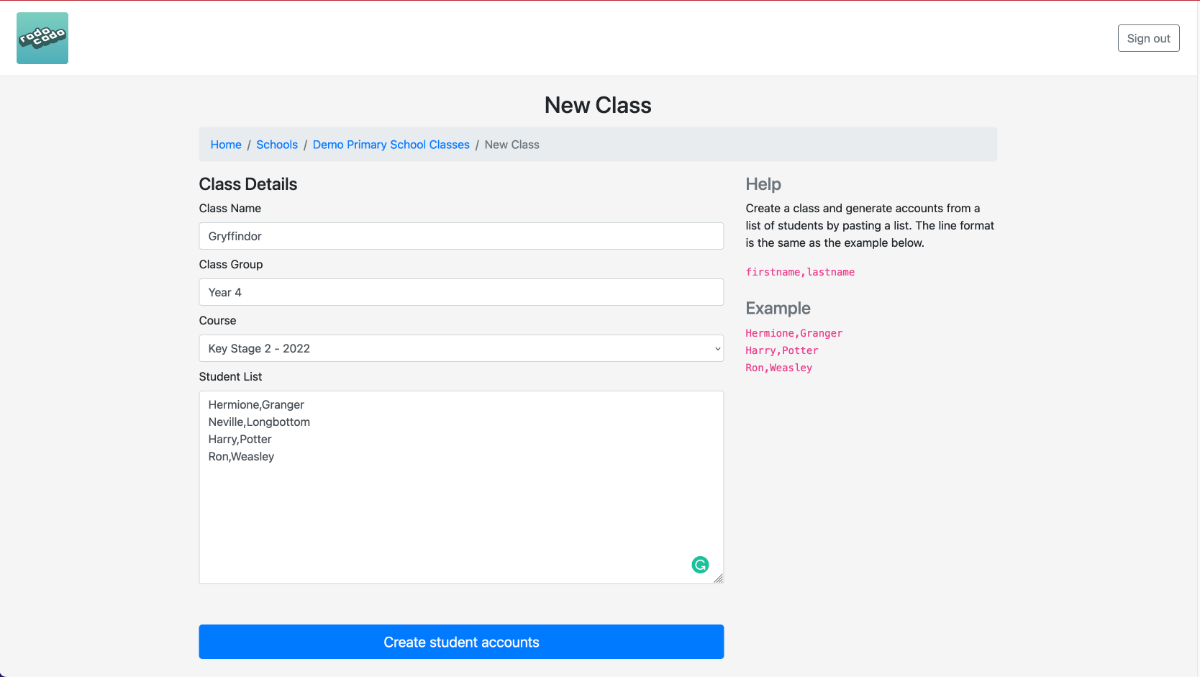The height and width of the screenshot is (677, 1200).
Task: Click the Class Group input showing Year 4
Action: point(461,292)
